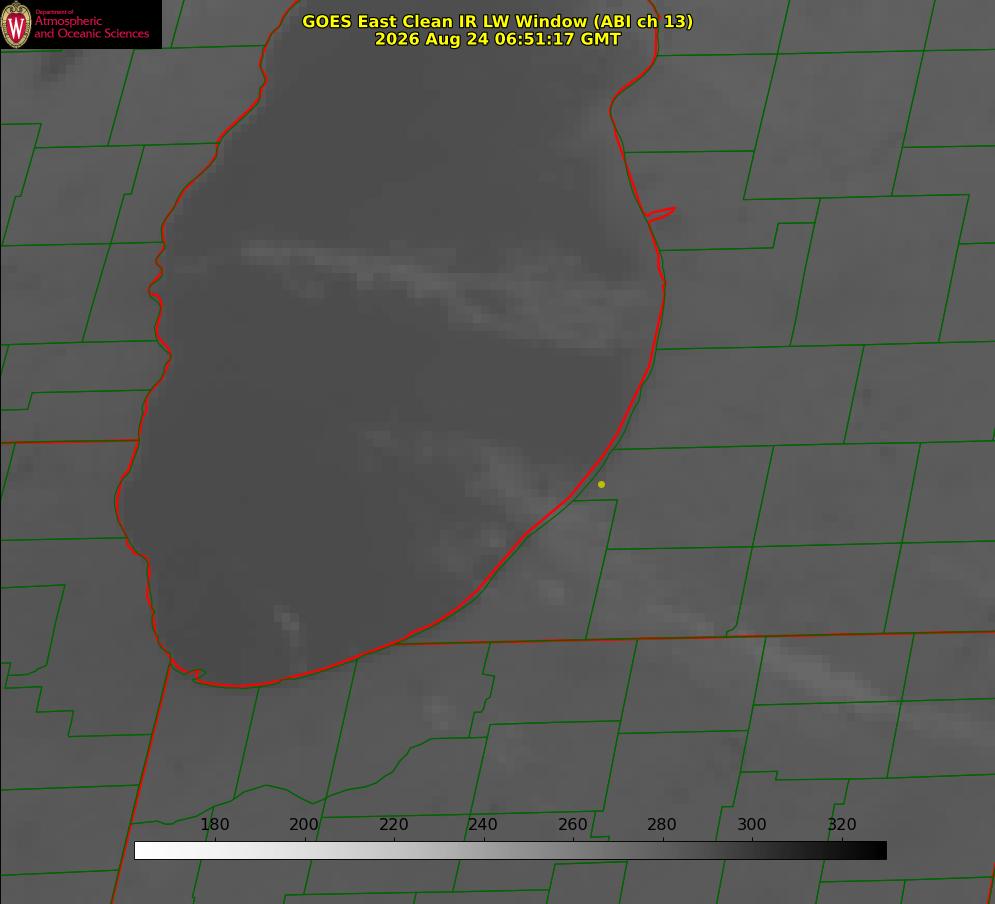Click the 220 temperature scale label
The image size is (995, 904).
393,824
